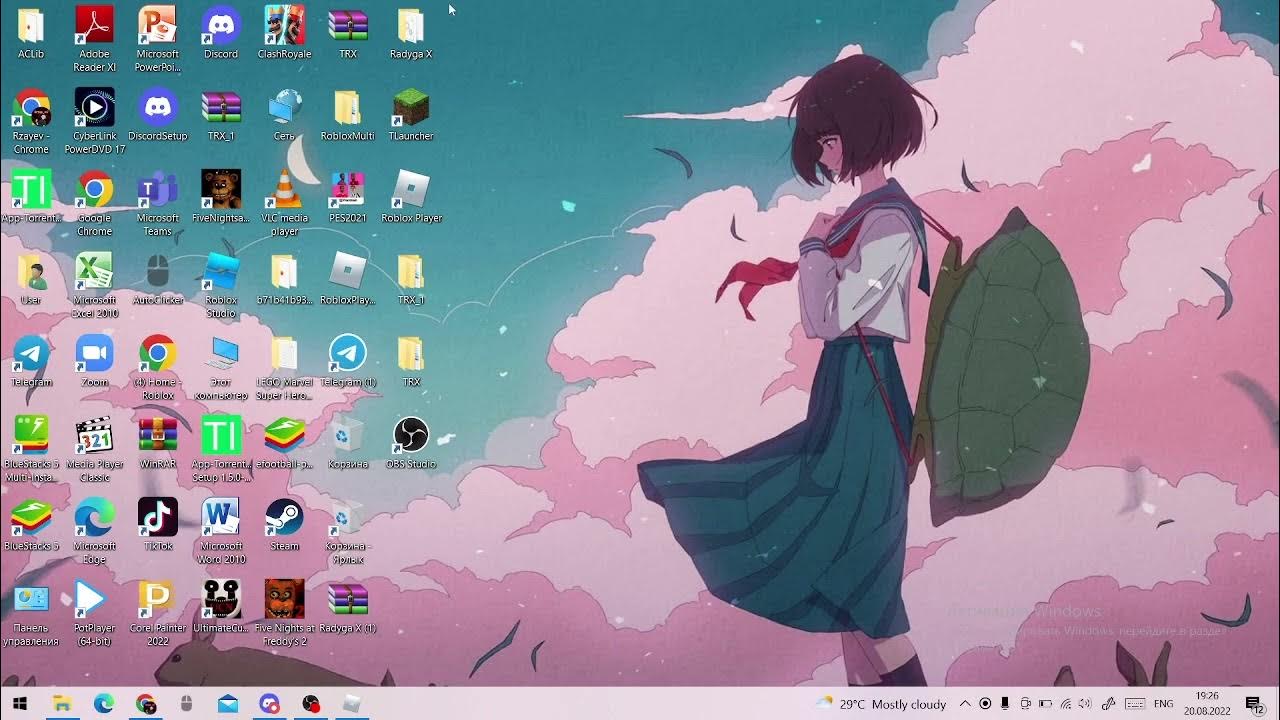The width and height of the screenshot is (1280, 720).
Task: Launch OBS Studio desktop shortcut
Action: [x=411, y=443]
